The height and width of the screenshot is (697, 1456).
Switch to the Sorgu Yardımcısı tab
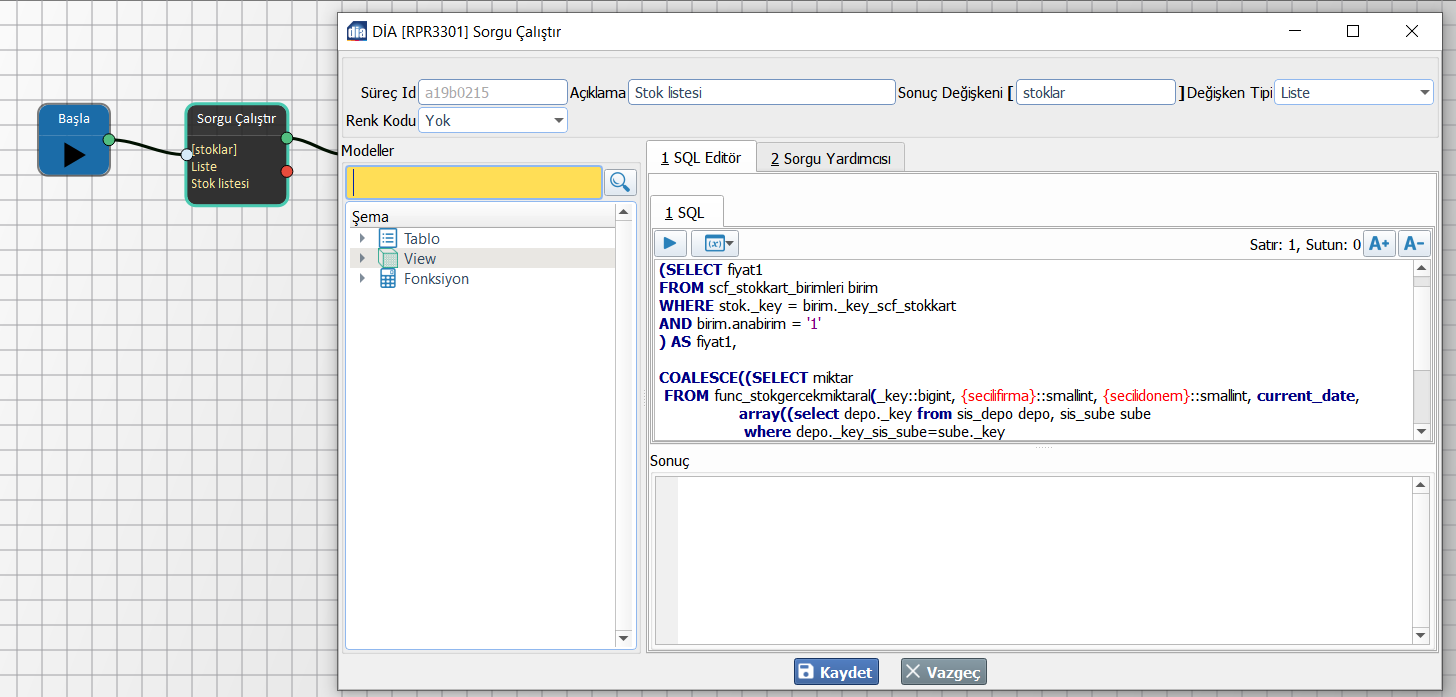(830, 158)
